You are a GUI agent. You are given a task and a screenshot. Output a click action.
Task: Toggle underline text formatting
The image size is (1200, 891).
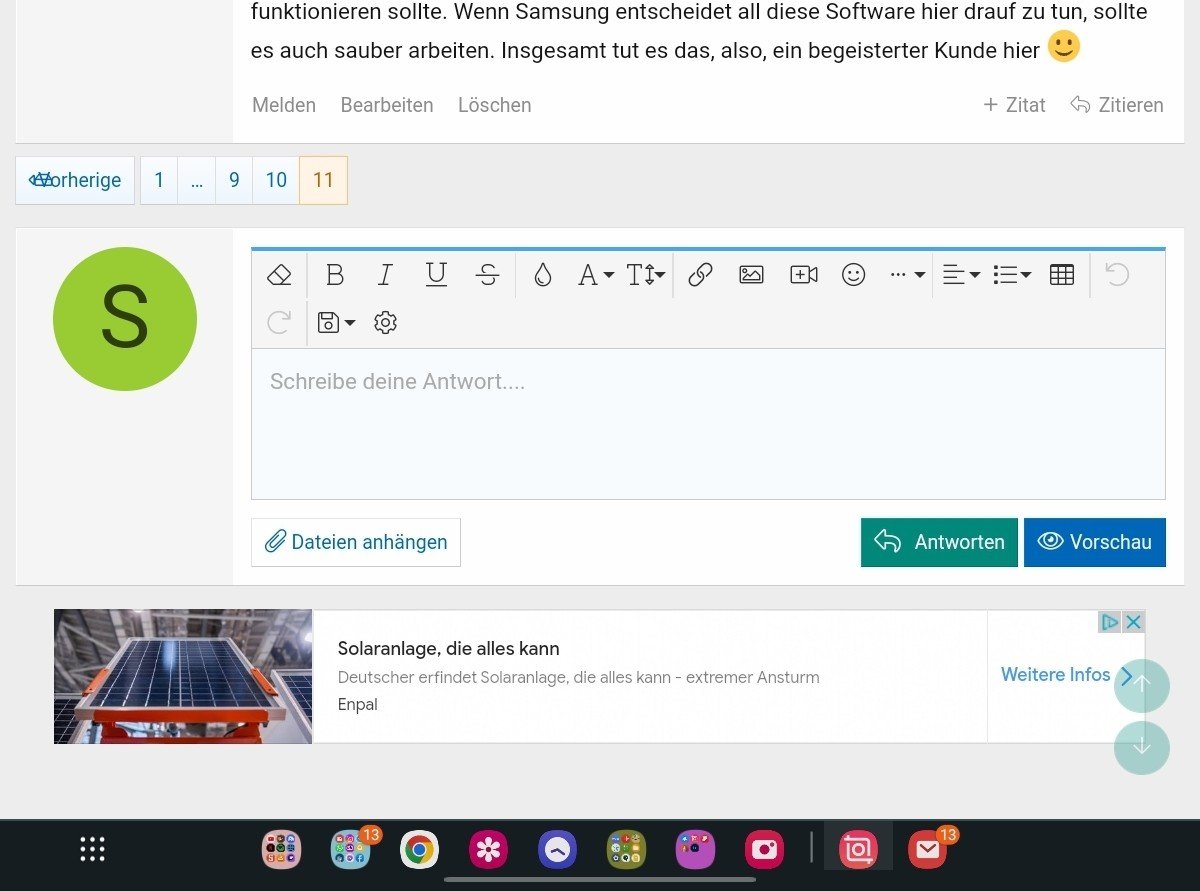(x=436, y=275)
